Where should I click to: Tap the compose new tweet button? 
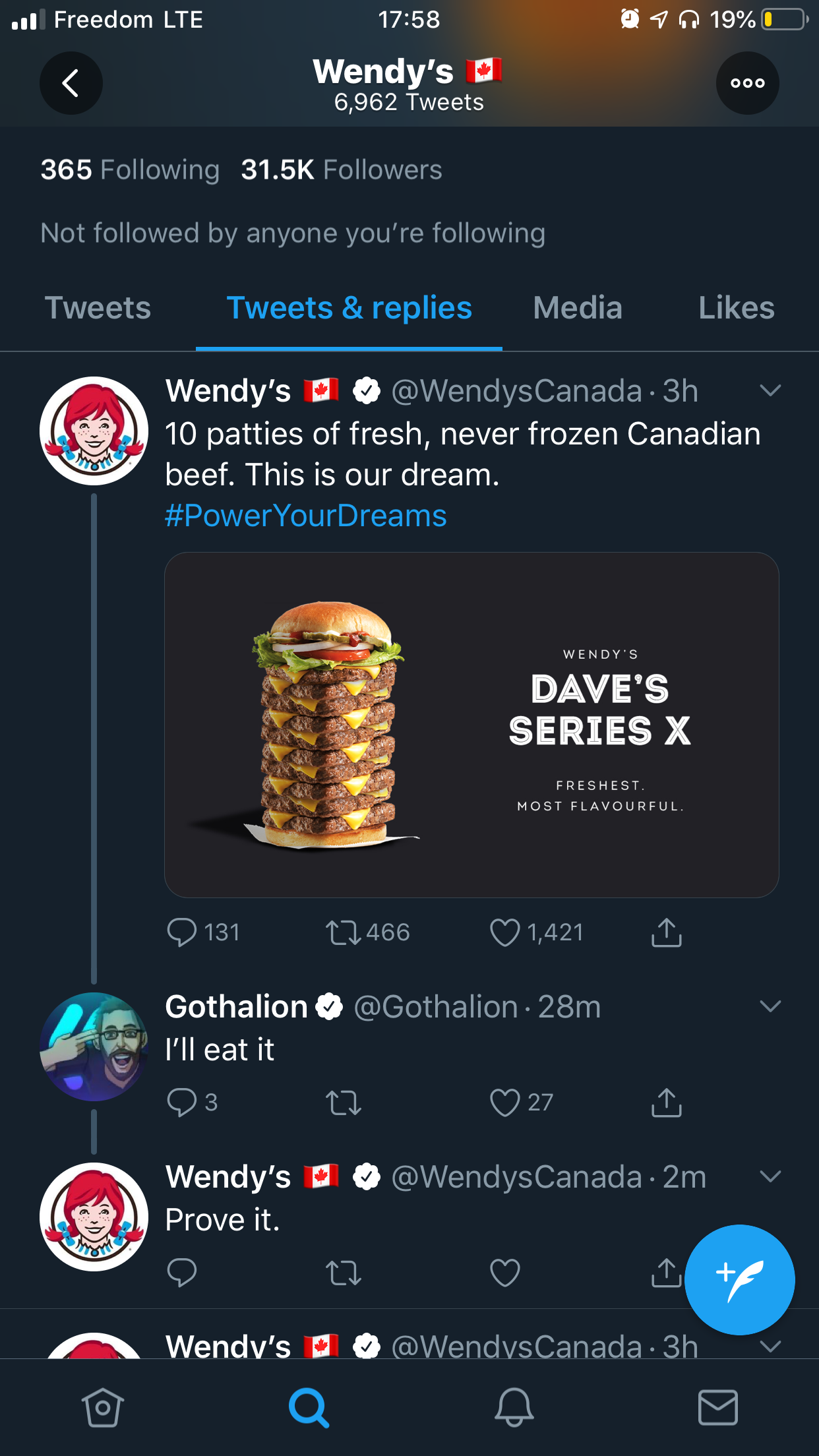click(x=739, y=1279)
